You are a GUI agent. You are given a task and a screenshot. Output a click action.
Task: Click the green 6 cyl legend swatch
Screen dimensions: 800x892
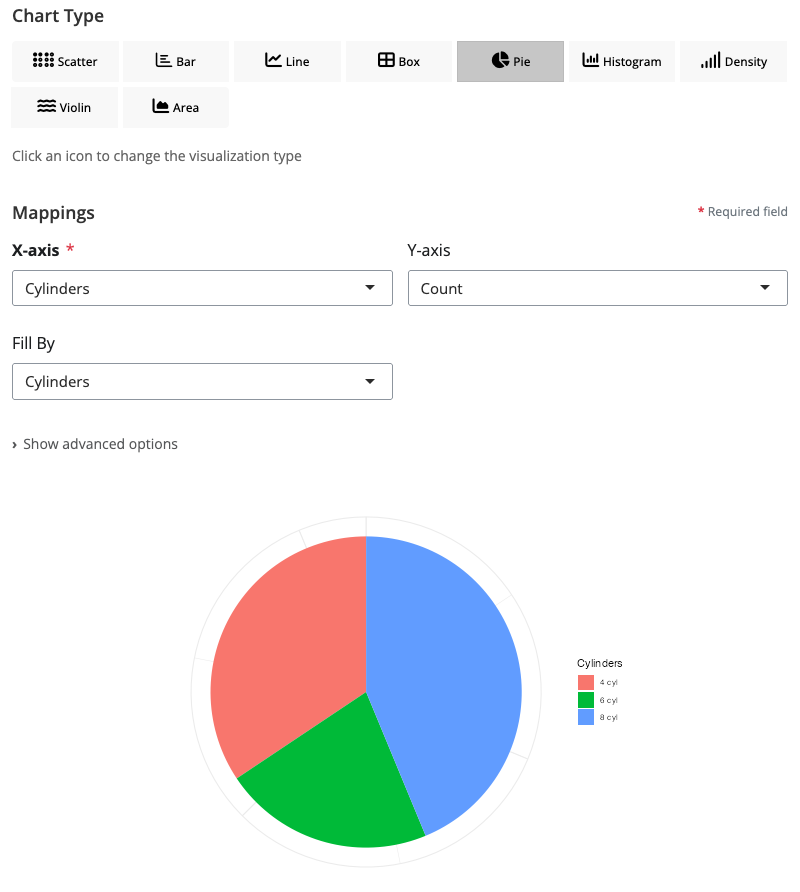(586, 700)
